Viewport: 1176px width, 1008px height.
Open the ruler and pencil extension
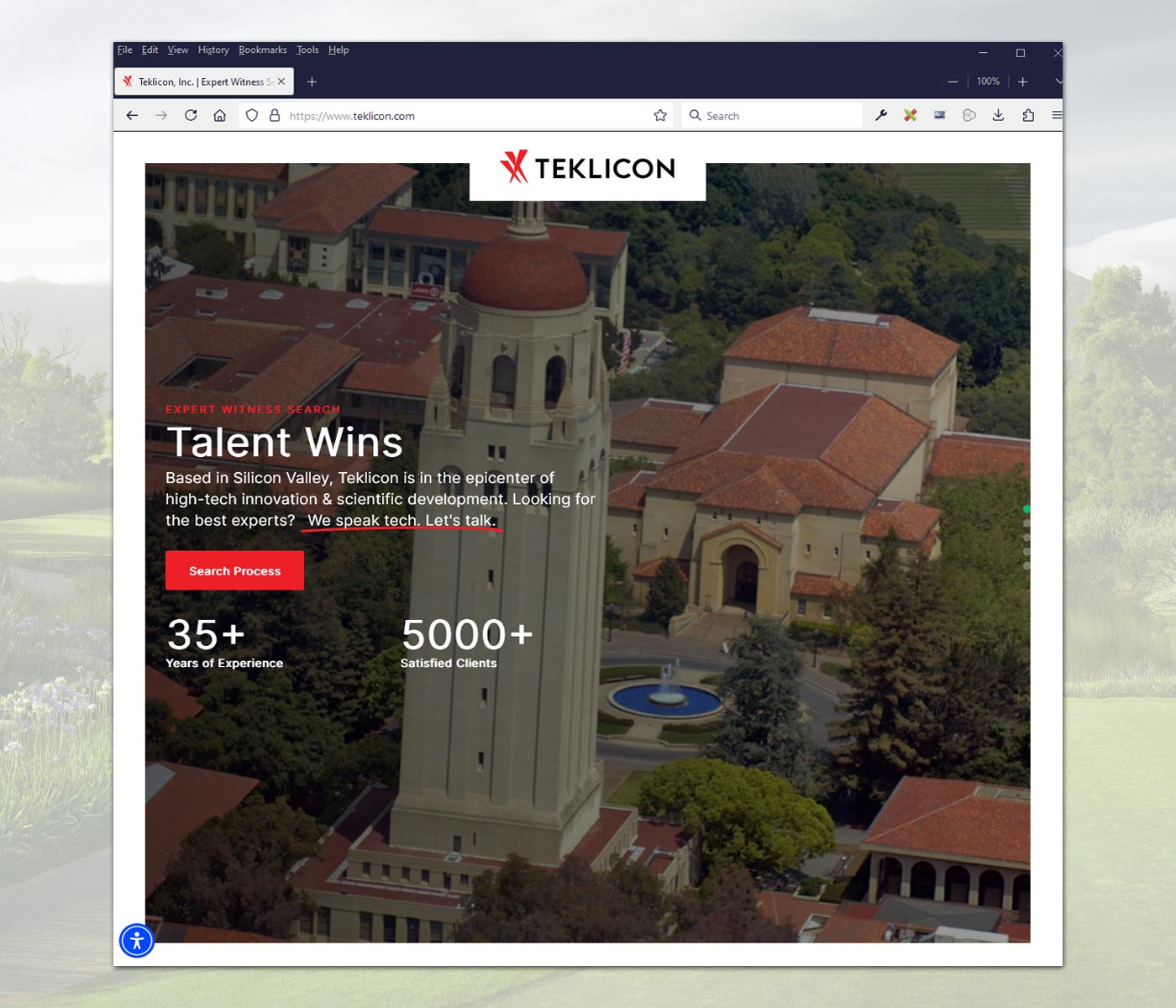click(911, 116)
